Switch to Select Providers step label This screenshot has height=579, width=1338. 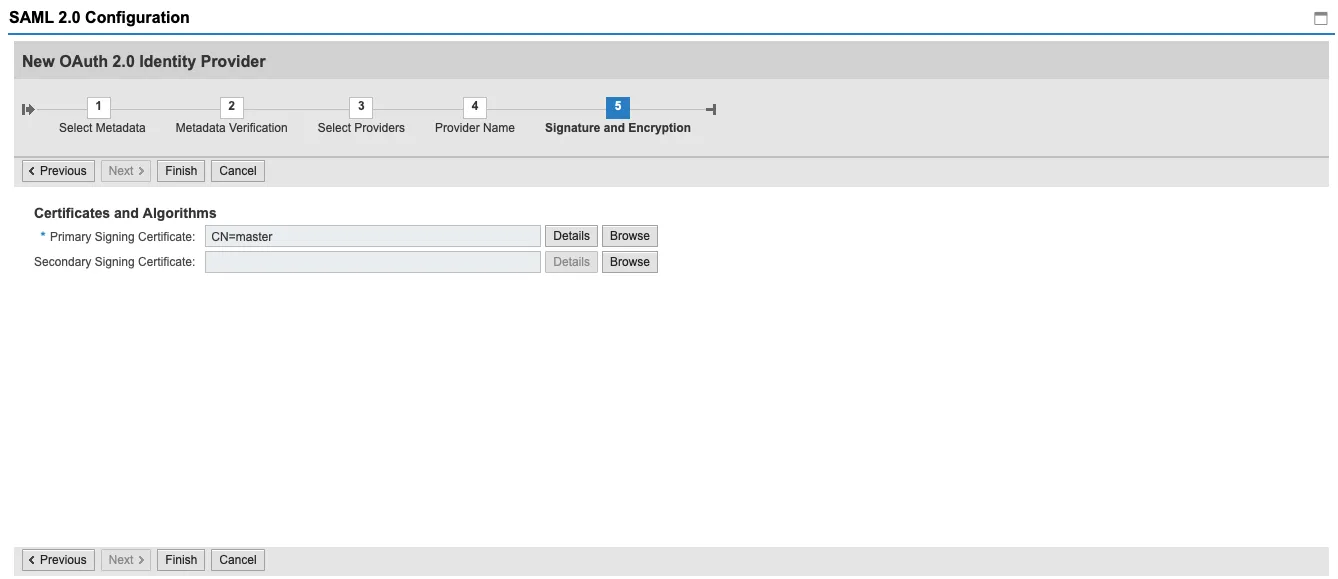tap(361, 128)
